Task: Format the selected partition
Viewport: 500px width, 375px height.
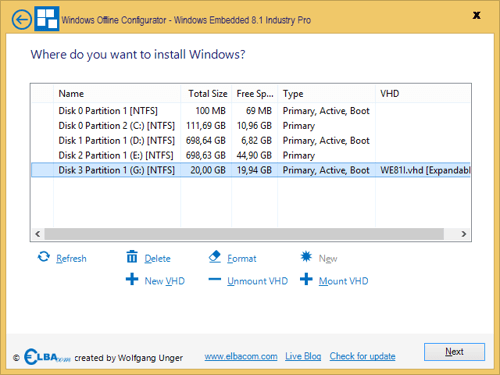Action: click(242, 259)
